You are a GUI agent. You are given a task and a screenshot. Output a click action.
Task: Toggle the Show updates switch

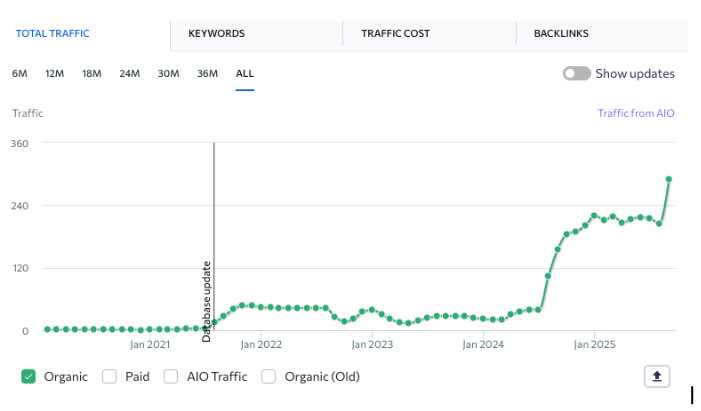(576, 74)
